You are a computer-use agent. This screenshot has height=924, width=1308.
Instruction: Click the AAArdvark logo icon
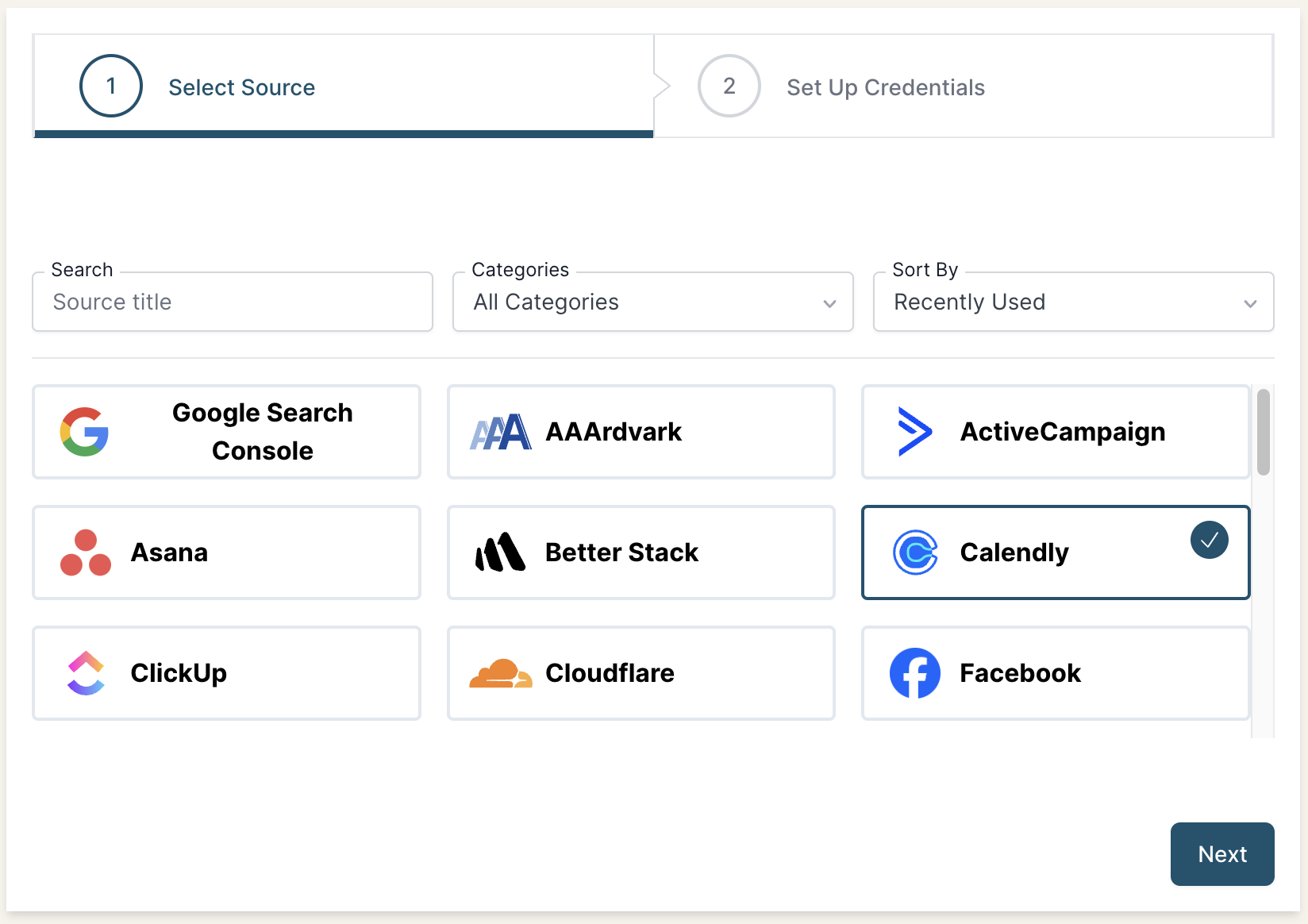click(500, 432)
